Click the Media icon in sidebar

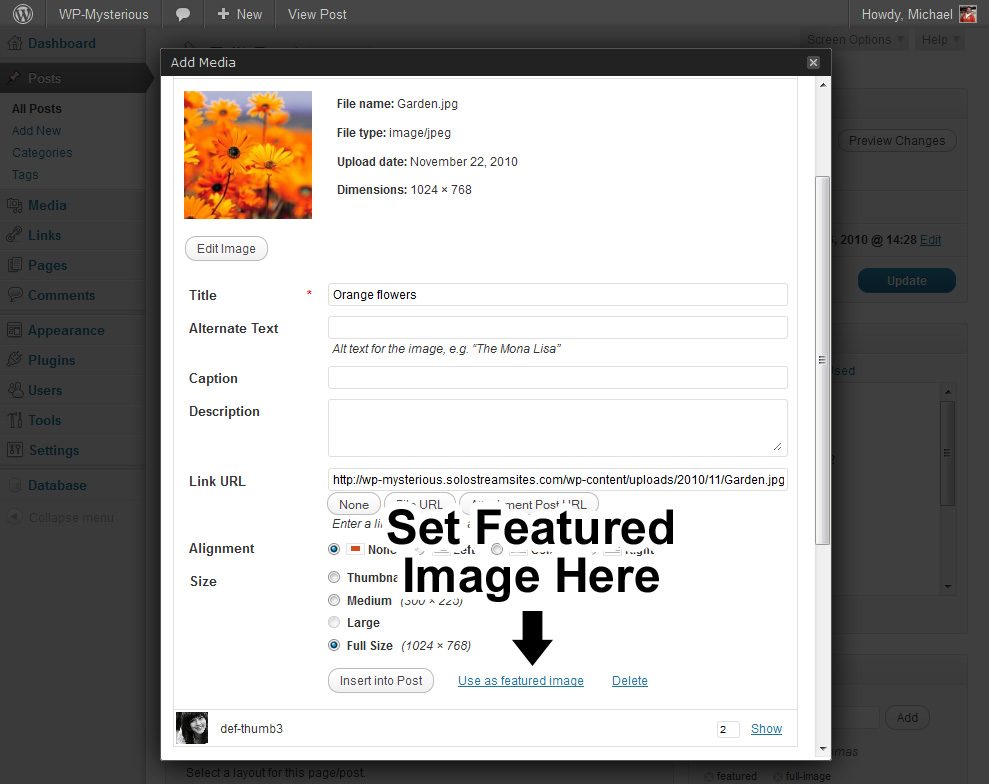point(15,205)
